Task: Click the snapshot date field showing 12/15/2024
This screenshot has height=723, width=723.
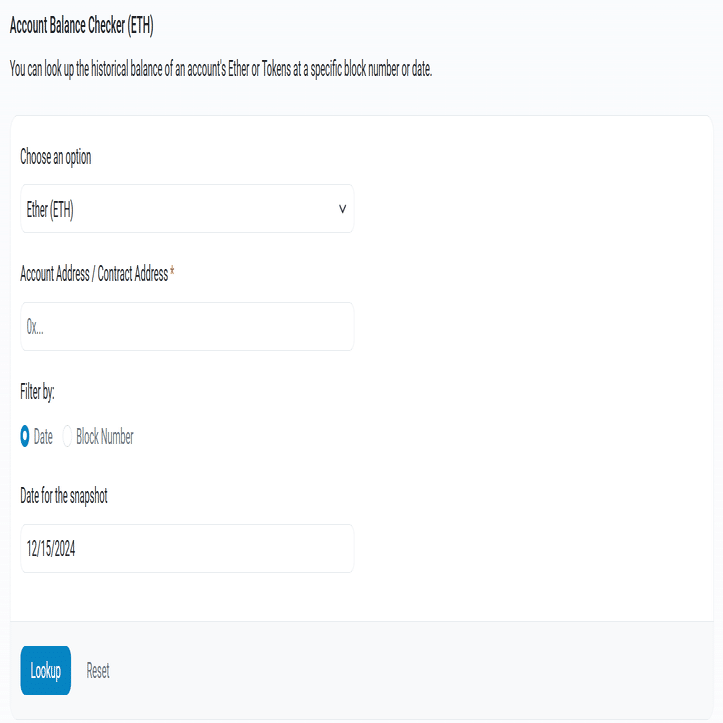Action: 187,548
